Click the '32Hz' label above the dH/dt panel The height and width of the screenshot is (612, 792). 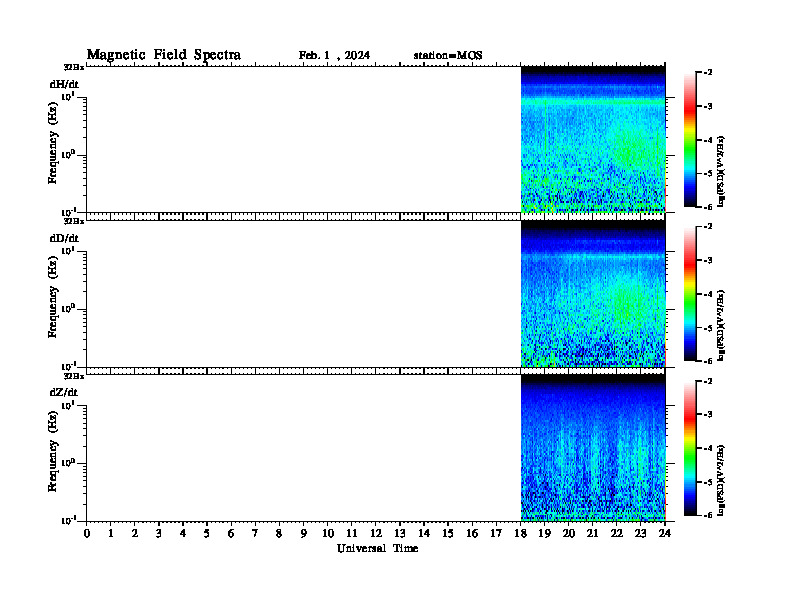[x=74, y=67]
